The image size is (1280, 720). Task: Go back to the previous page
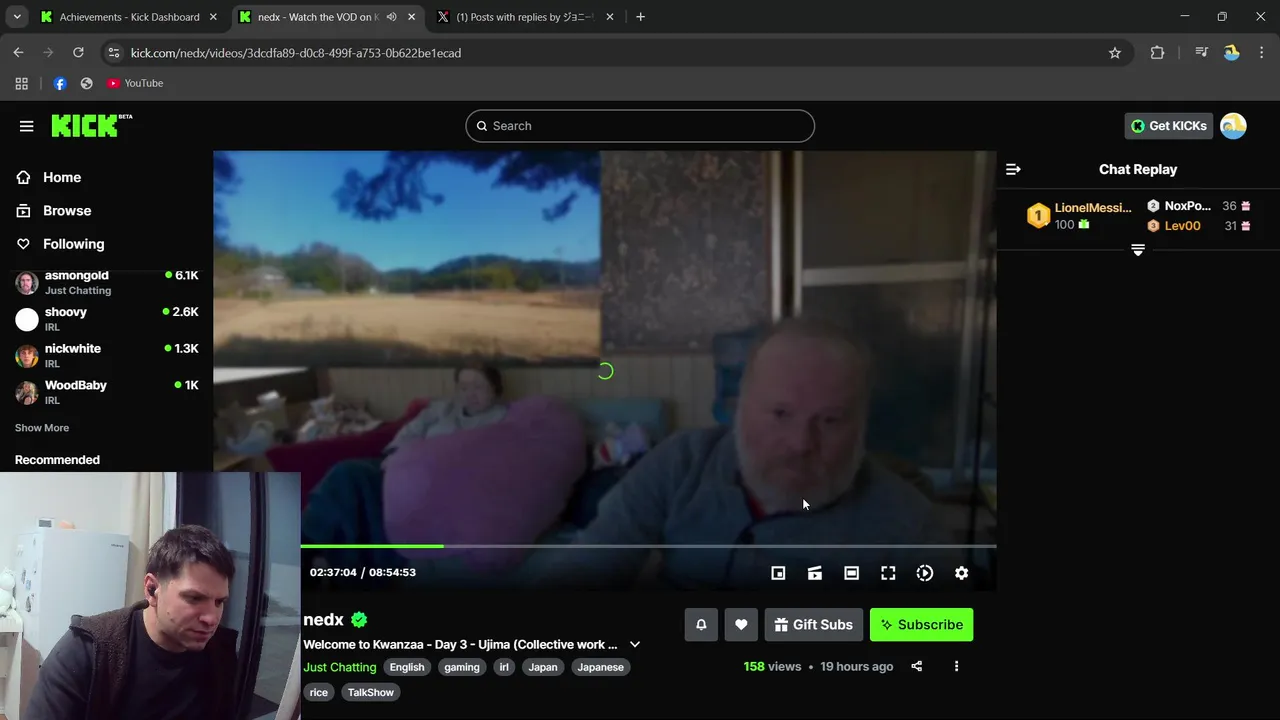18,53
